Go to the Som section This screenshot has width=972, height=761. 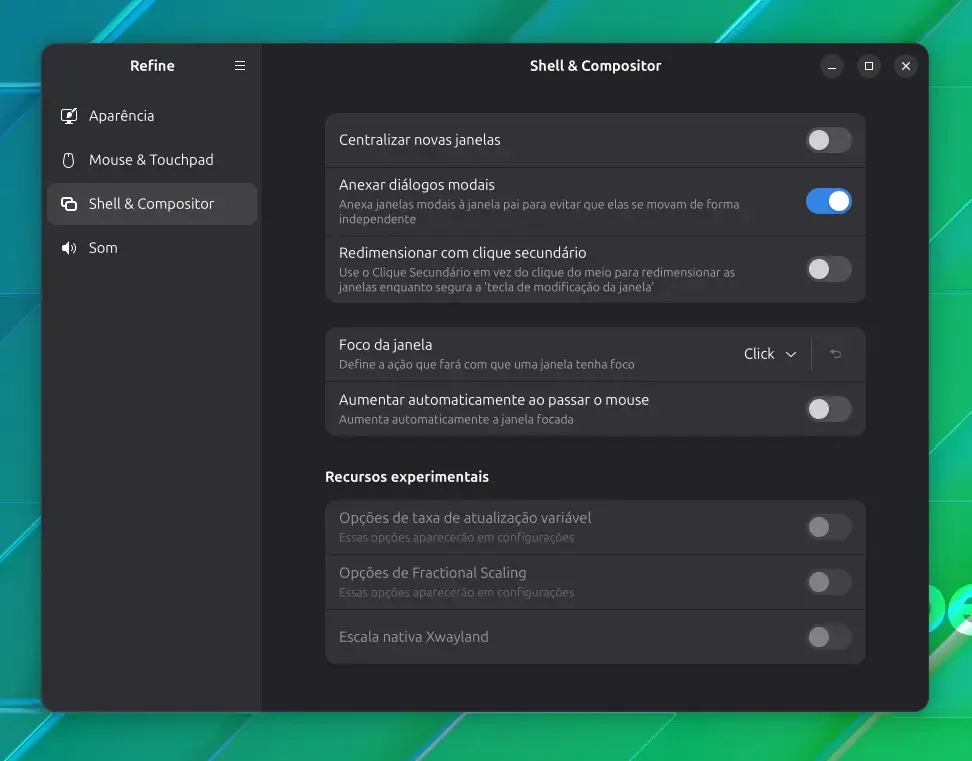pyautogui.click(x=152, y=248)
